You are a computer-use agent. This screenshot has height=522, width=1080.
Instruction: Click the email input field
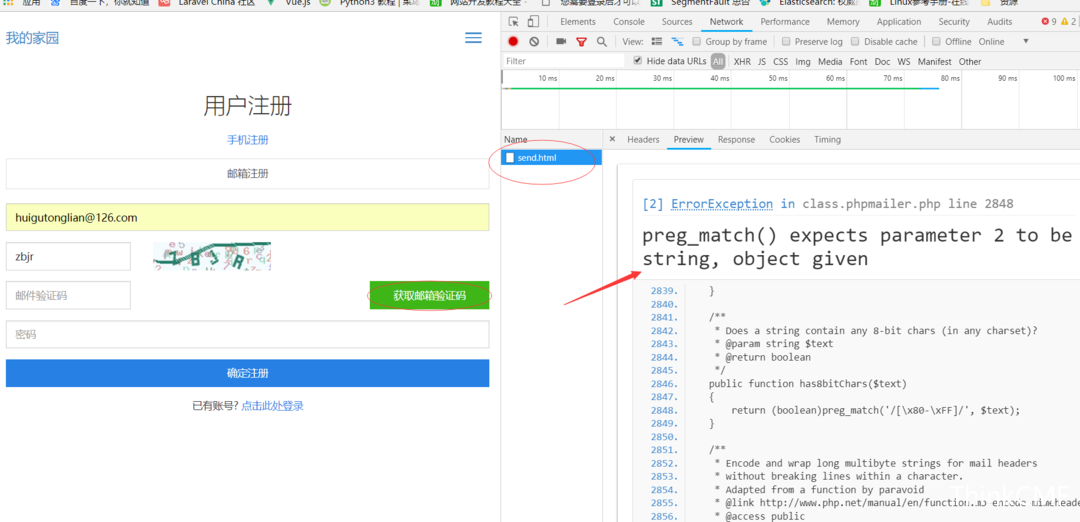pyautogui.click(x=247, y=217)
